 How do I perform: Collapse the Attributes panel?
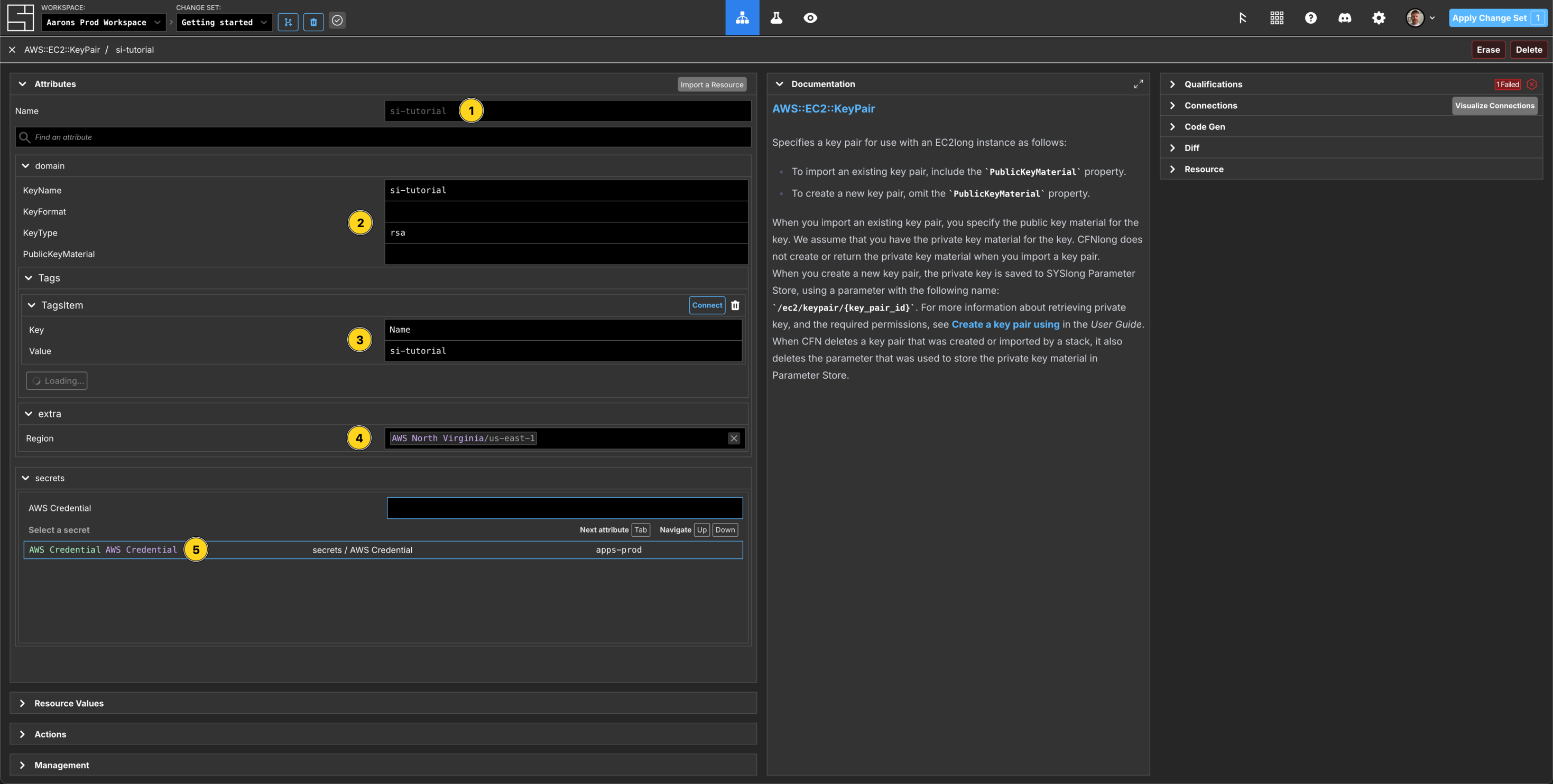(22, 84)
